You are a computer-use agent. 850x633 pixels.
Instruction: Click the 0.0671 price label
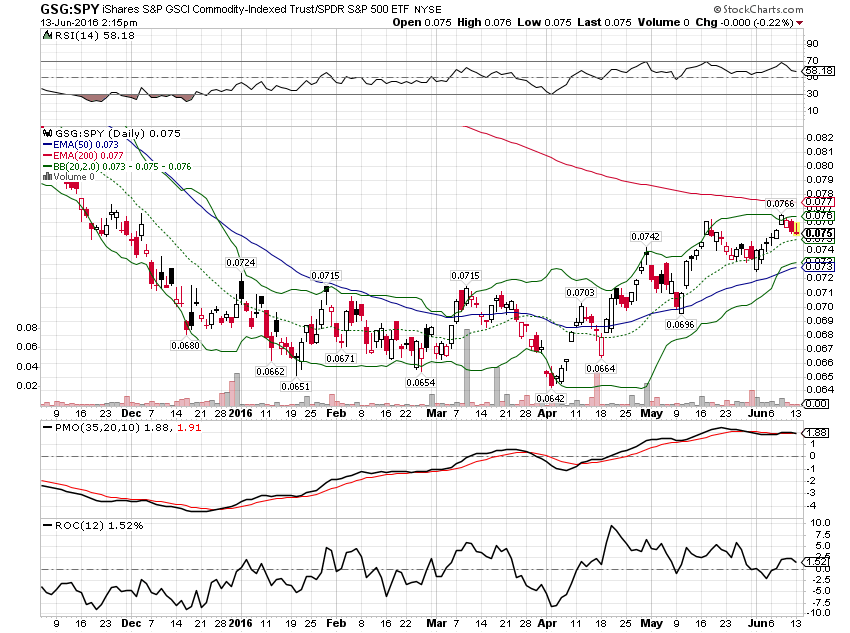point(340,358)
